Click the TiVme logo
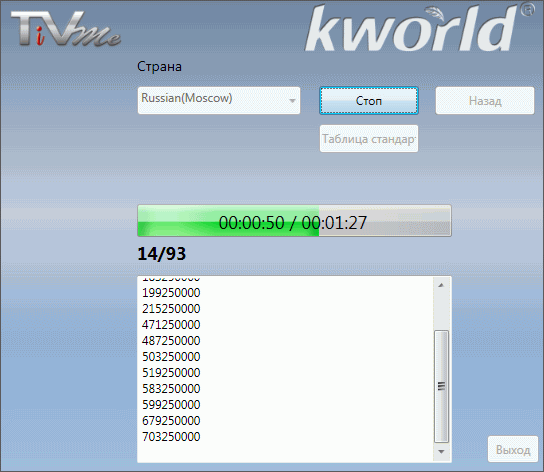The image size is (544, 472). tap(66, 28)
